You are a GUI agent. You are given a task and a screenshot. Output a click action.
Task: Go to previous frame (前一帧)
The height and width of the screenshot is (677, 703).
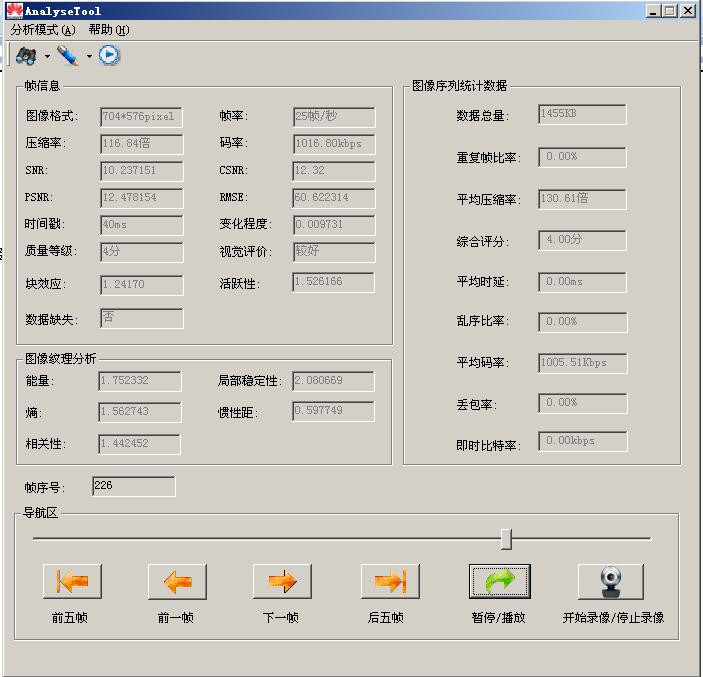(177, 581)
